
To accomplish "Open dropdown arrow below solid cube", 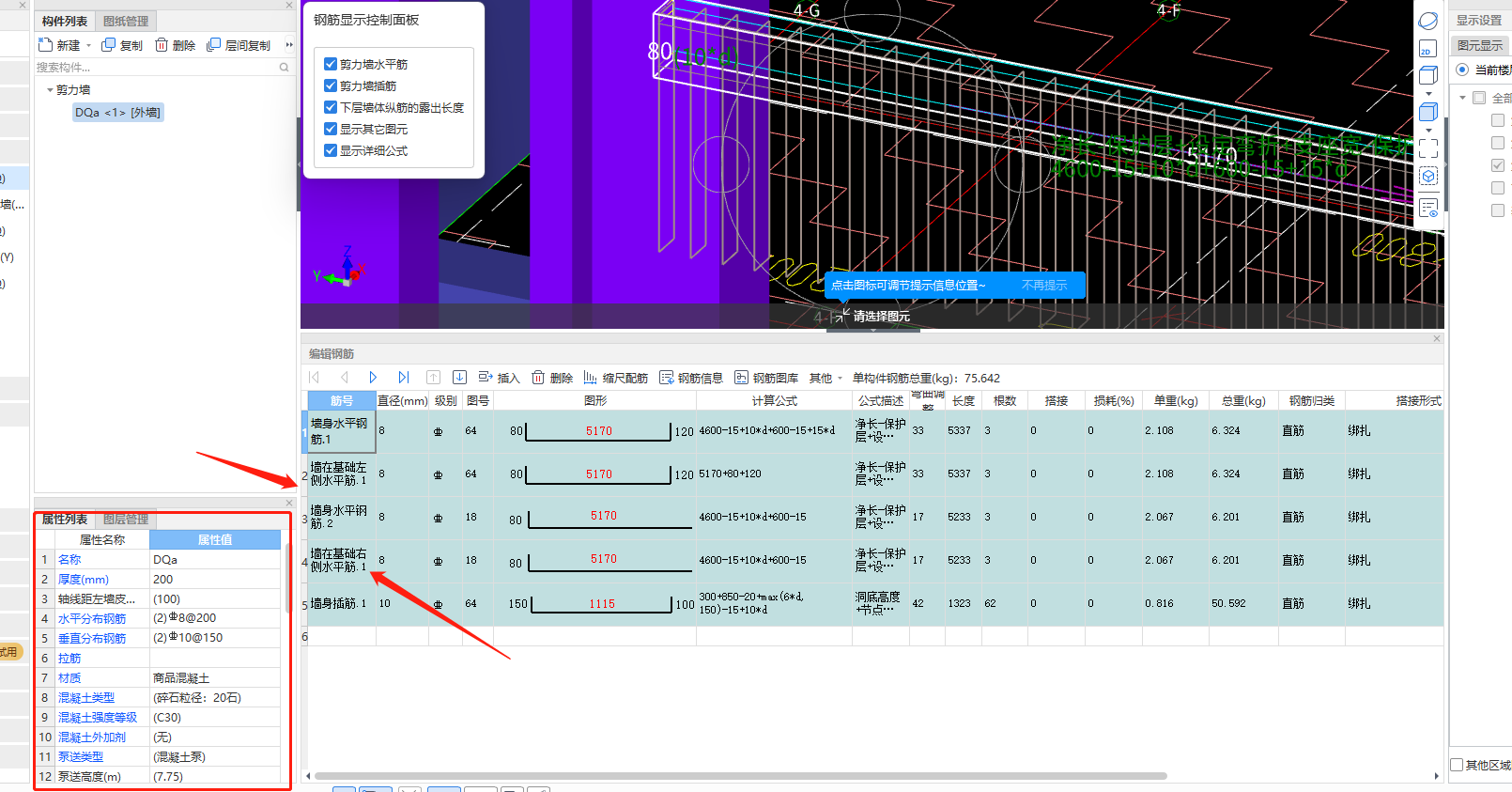I will pyautogui.click(x=1428, y=130).
